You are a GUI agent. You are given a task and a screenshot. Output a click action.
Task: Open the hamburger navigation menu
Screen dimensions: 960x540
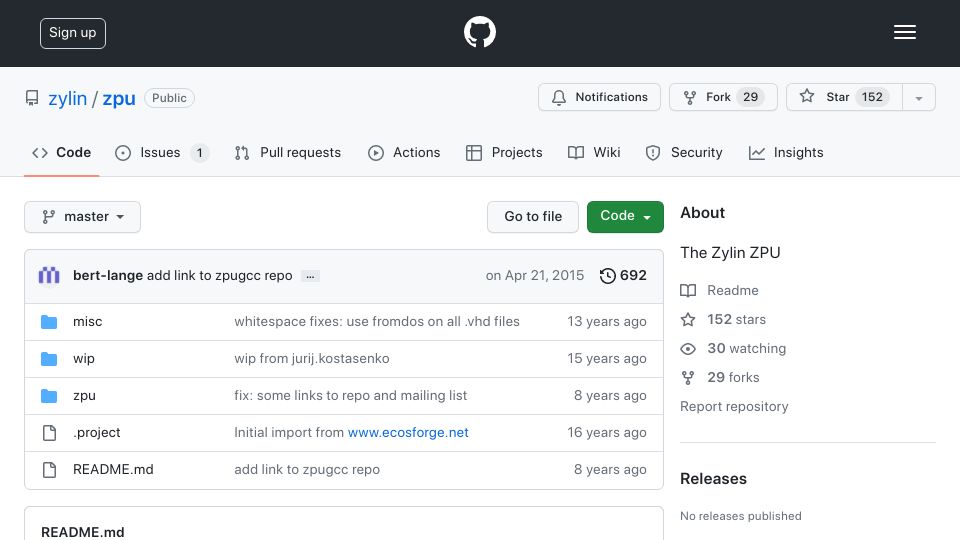tap(904, 32)
